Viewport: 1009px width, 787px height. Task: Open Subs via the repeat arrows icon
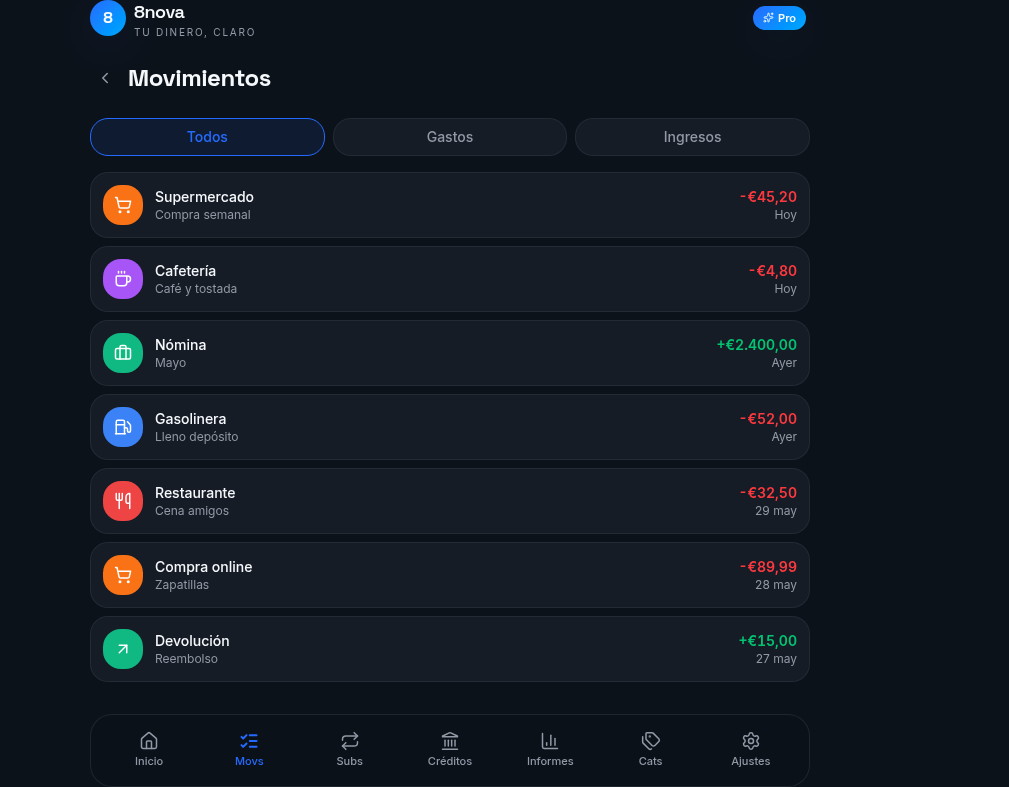point(349,741)
